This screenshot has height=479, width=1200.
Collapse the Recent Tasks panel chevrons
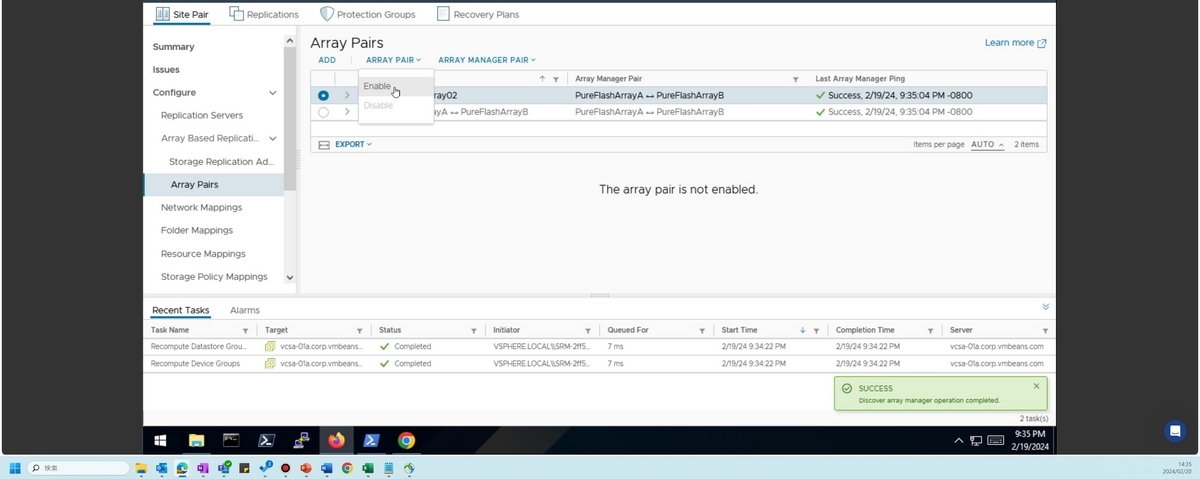[1046, 307]
